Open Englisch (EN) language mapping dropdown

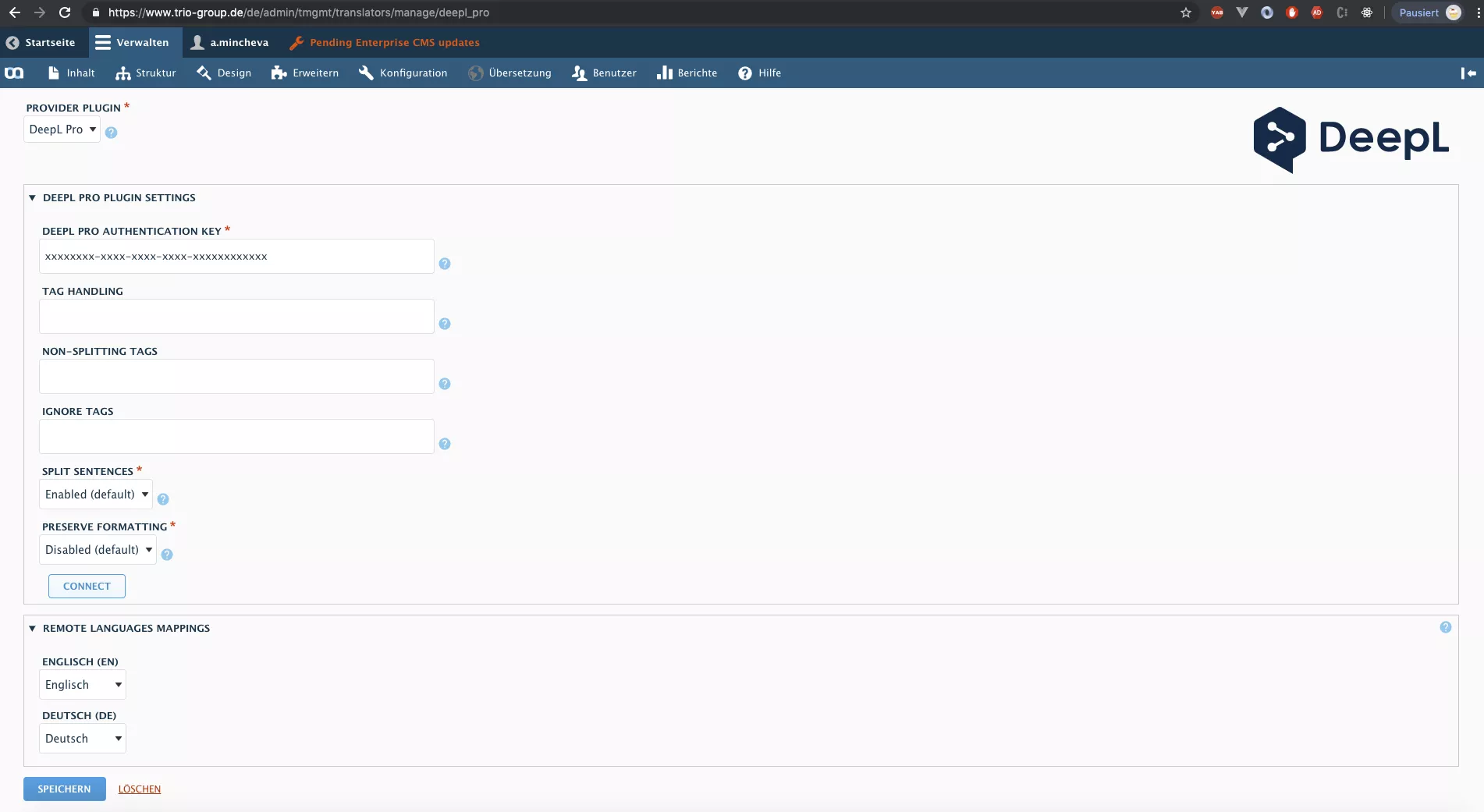(x=83, y=685)
